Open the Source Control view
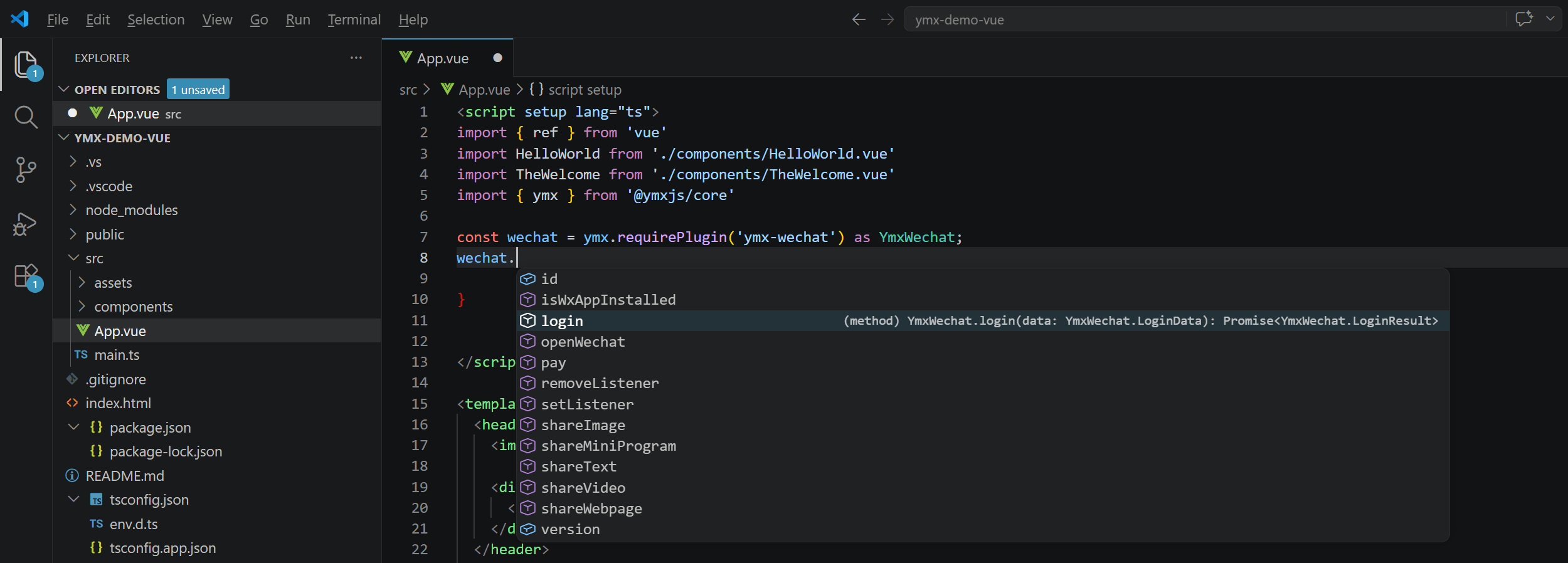 (26, 170)
